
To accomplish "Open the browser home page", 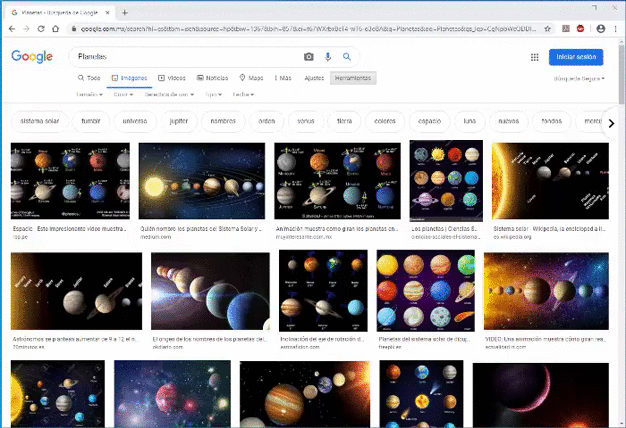I will (x=55, y=29).
